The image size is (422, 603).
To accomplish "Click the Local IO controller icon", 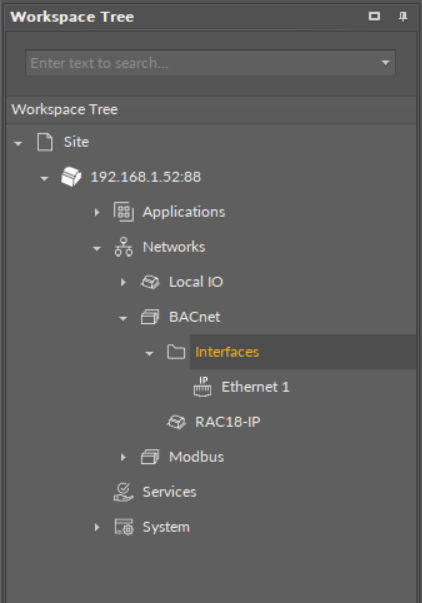I will 150,282.
